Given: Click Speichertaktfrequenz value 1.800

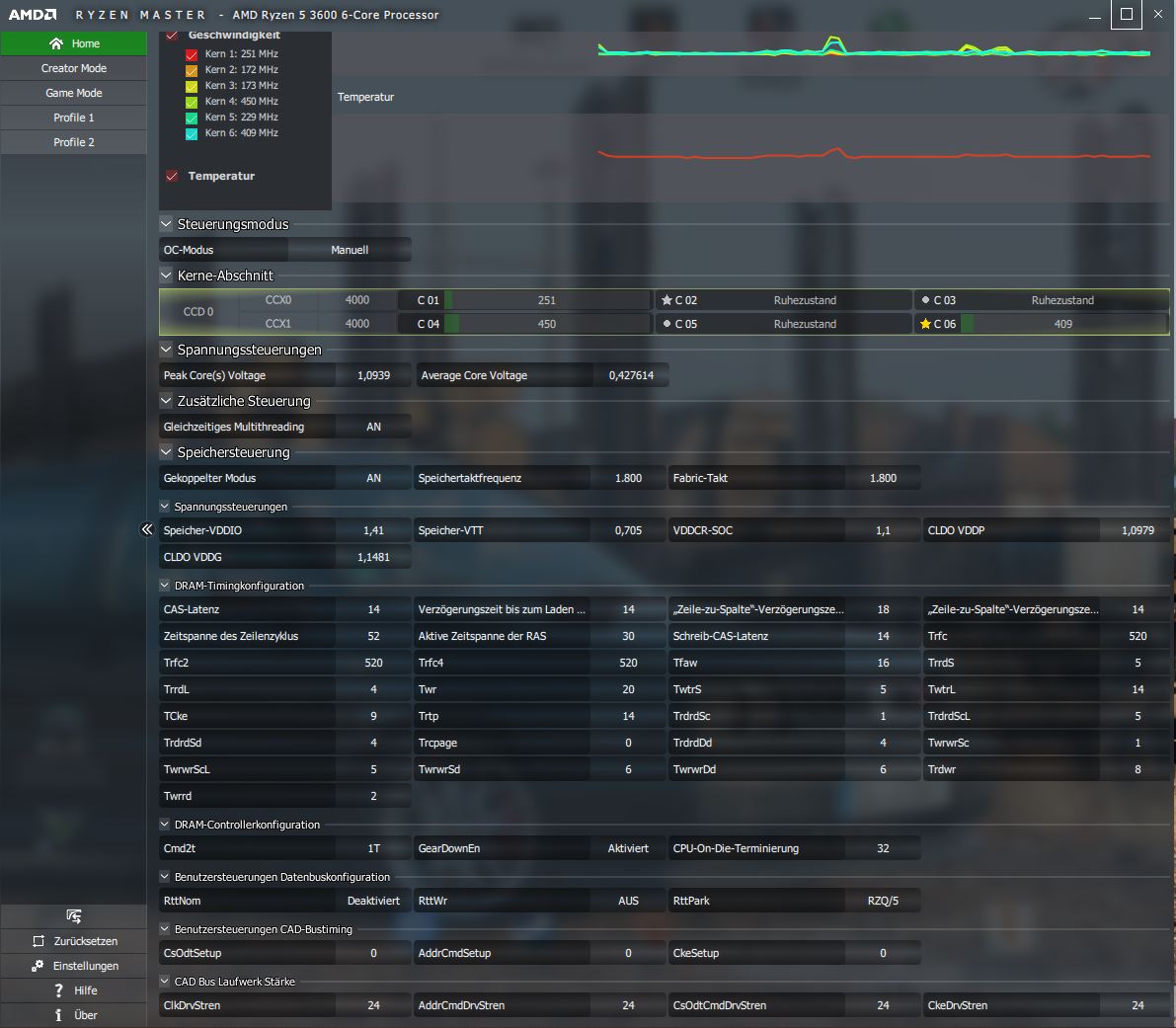Looking at the screenshot, I should (x=629, y=478).
